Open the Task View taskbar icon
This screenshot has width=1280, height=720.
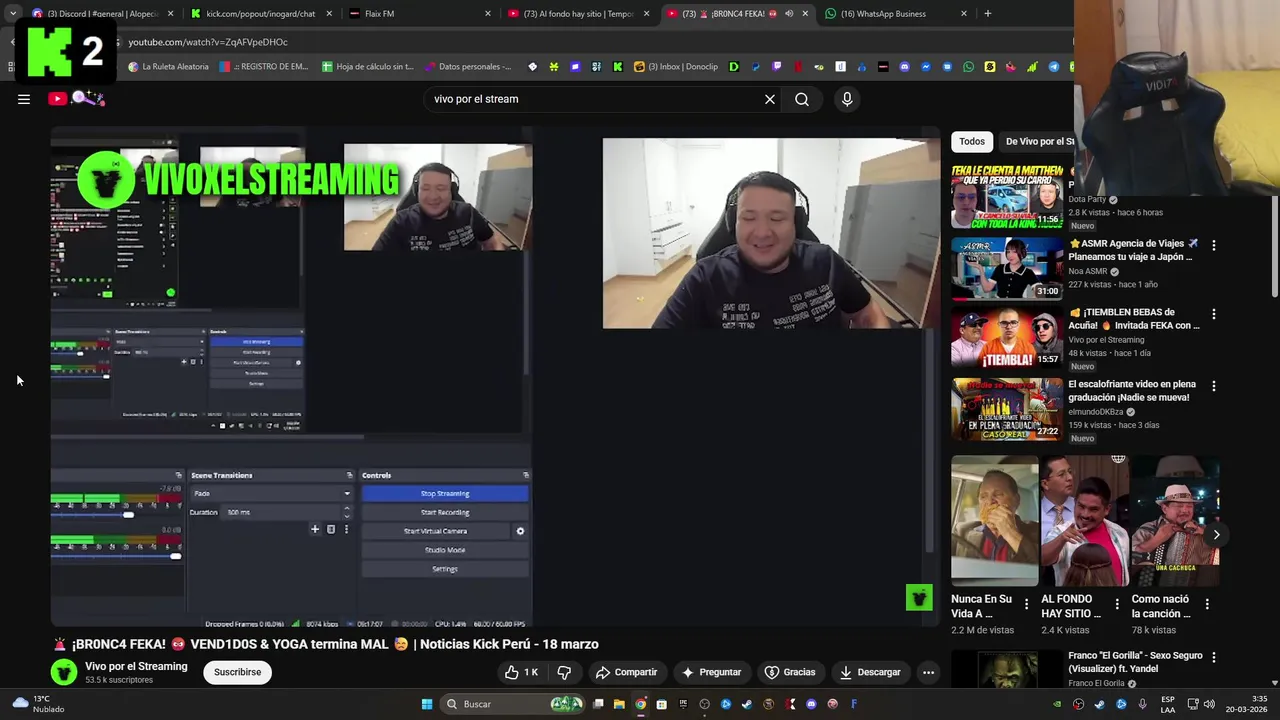click(x=598, y=704)
